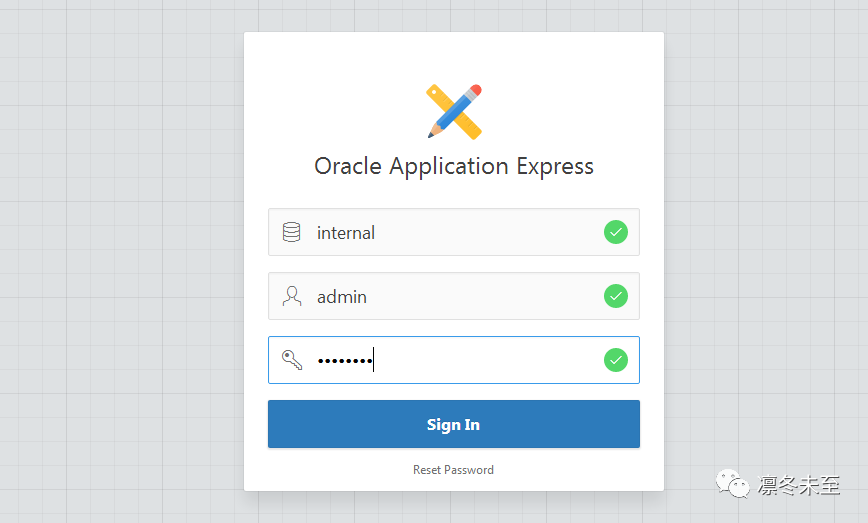868x523 pixels.
Task: Click the green checkmark in workspace field
Action: pos(616,232)
